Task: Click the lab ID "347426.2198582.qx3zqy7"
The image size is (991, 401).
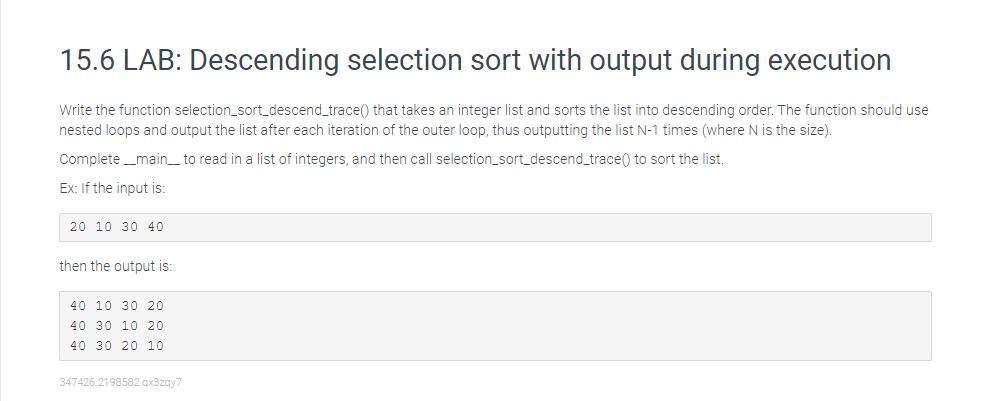Action: [121, 382]
